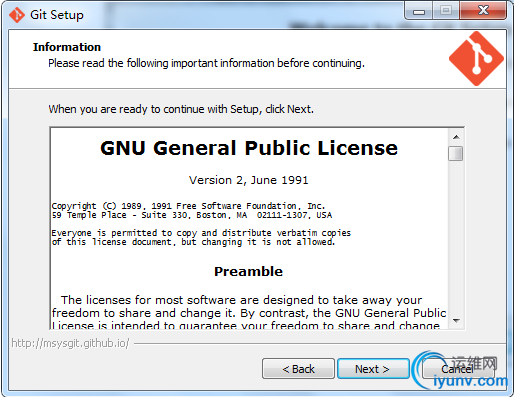
Task: Close the Git Setup window
Action: click(x=483, y=11)
